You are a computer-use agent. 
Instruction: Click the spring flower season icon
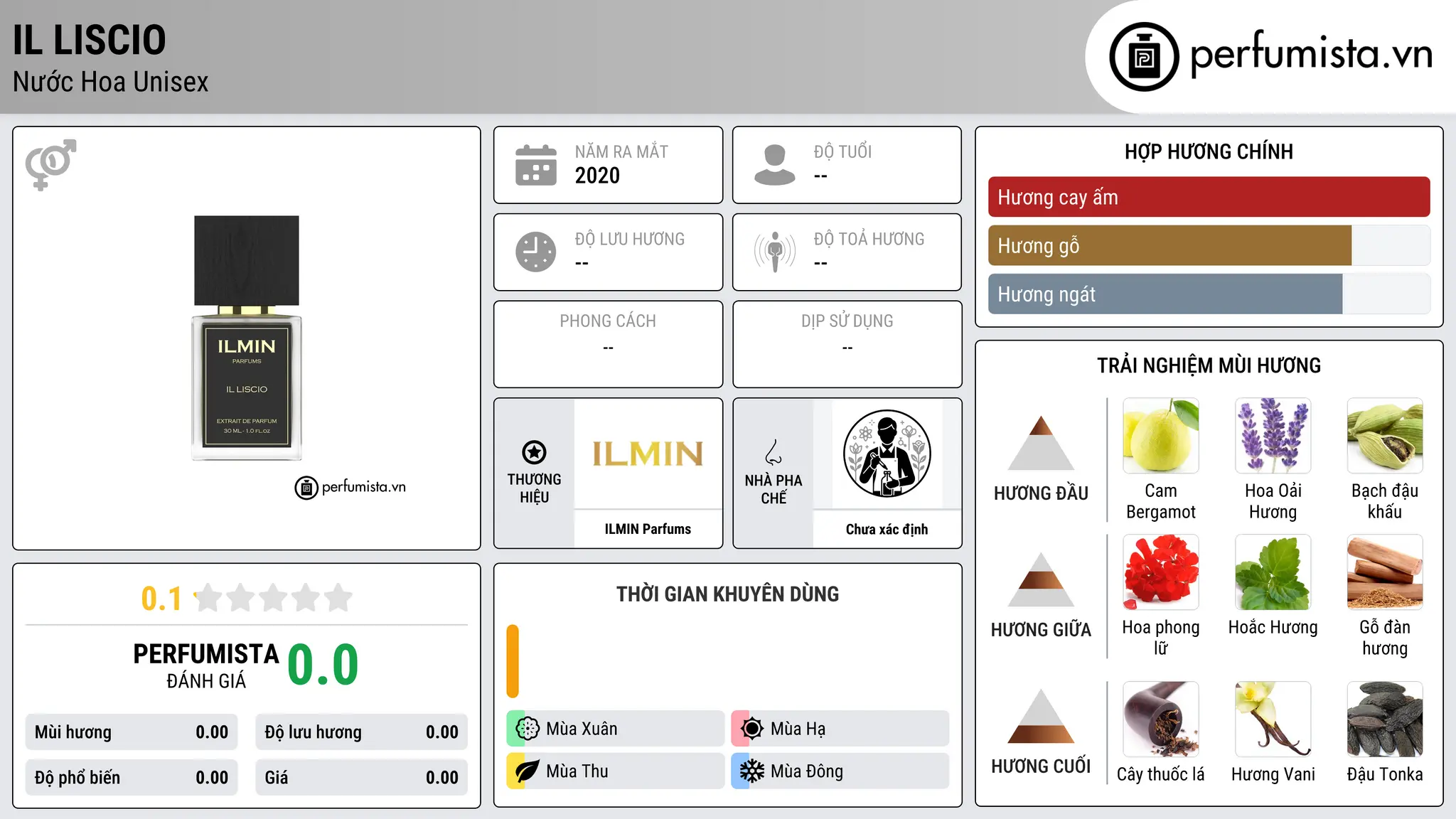pos(528,729)
